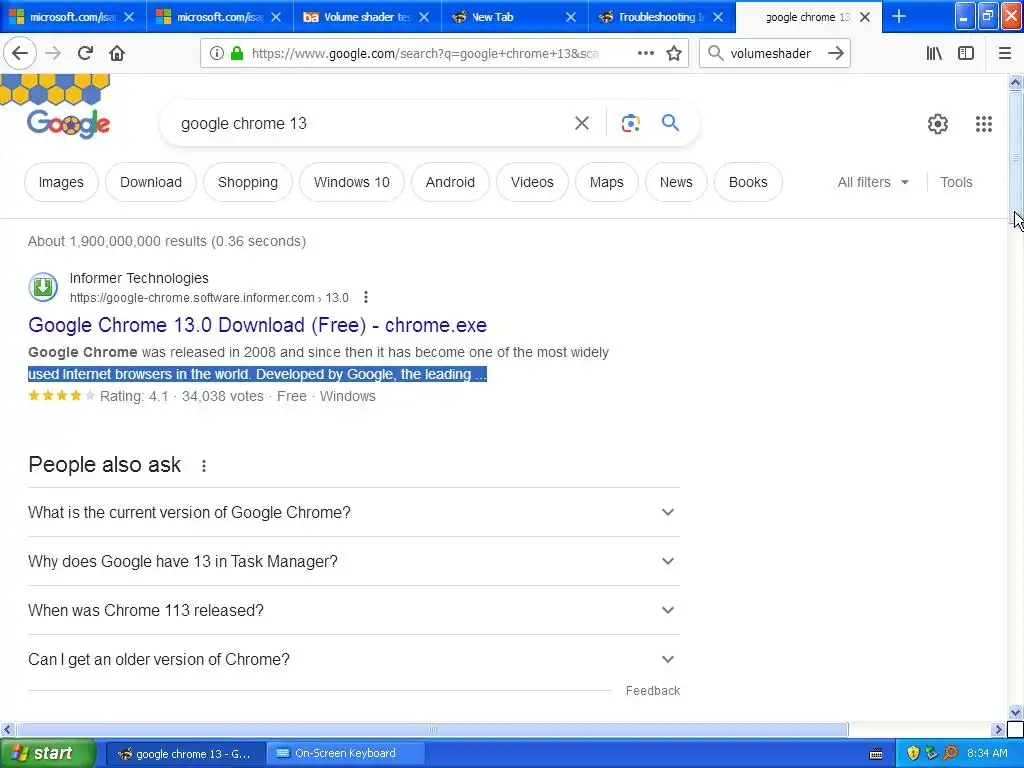The height and width of the screenshot is (768, 1024).
Task: Click the horizontal scrollbar thumb
Action: 432,729
